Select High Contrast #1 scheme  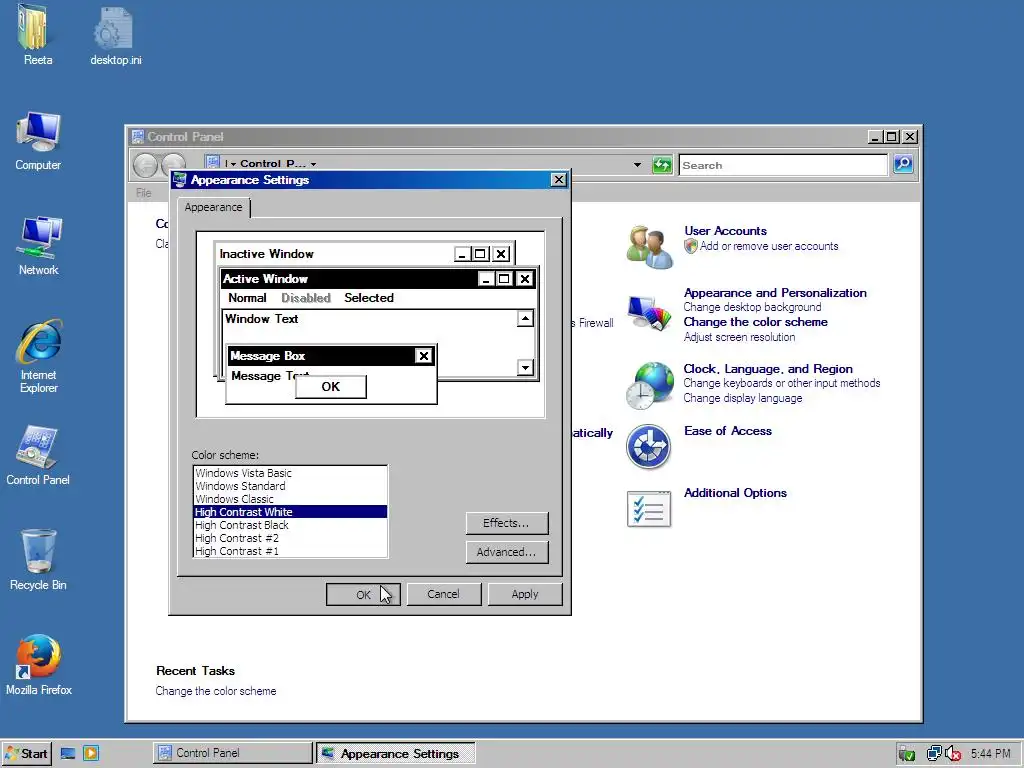click(x=290, y=551)
